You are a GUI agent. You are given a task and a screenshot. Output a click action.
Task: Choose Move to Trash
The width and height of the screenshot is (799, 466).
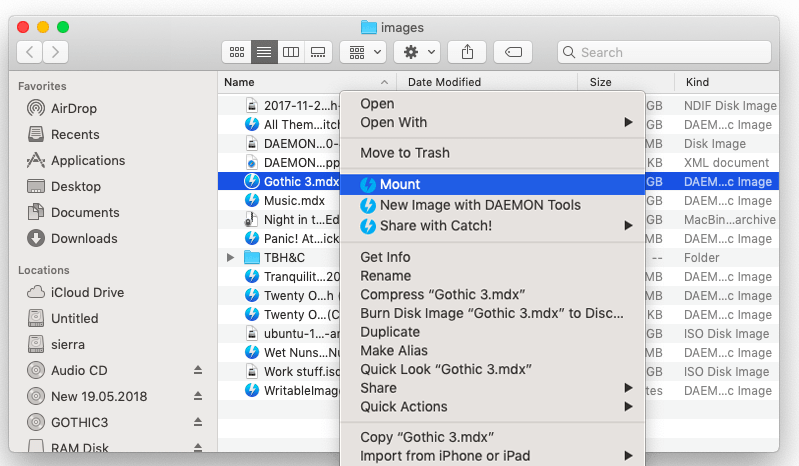coord(492,153)
